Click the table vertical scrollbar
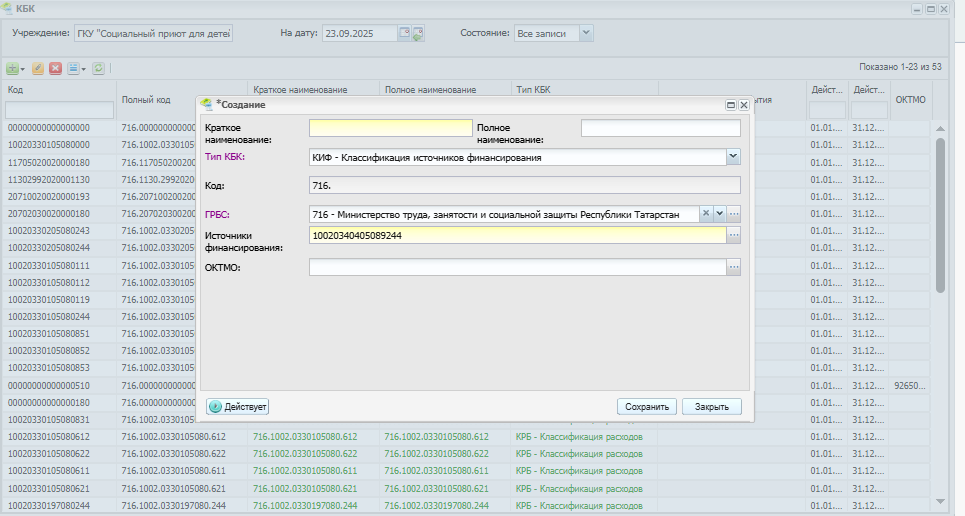Viewport: 965px width, 516px height. point(940,216)
